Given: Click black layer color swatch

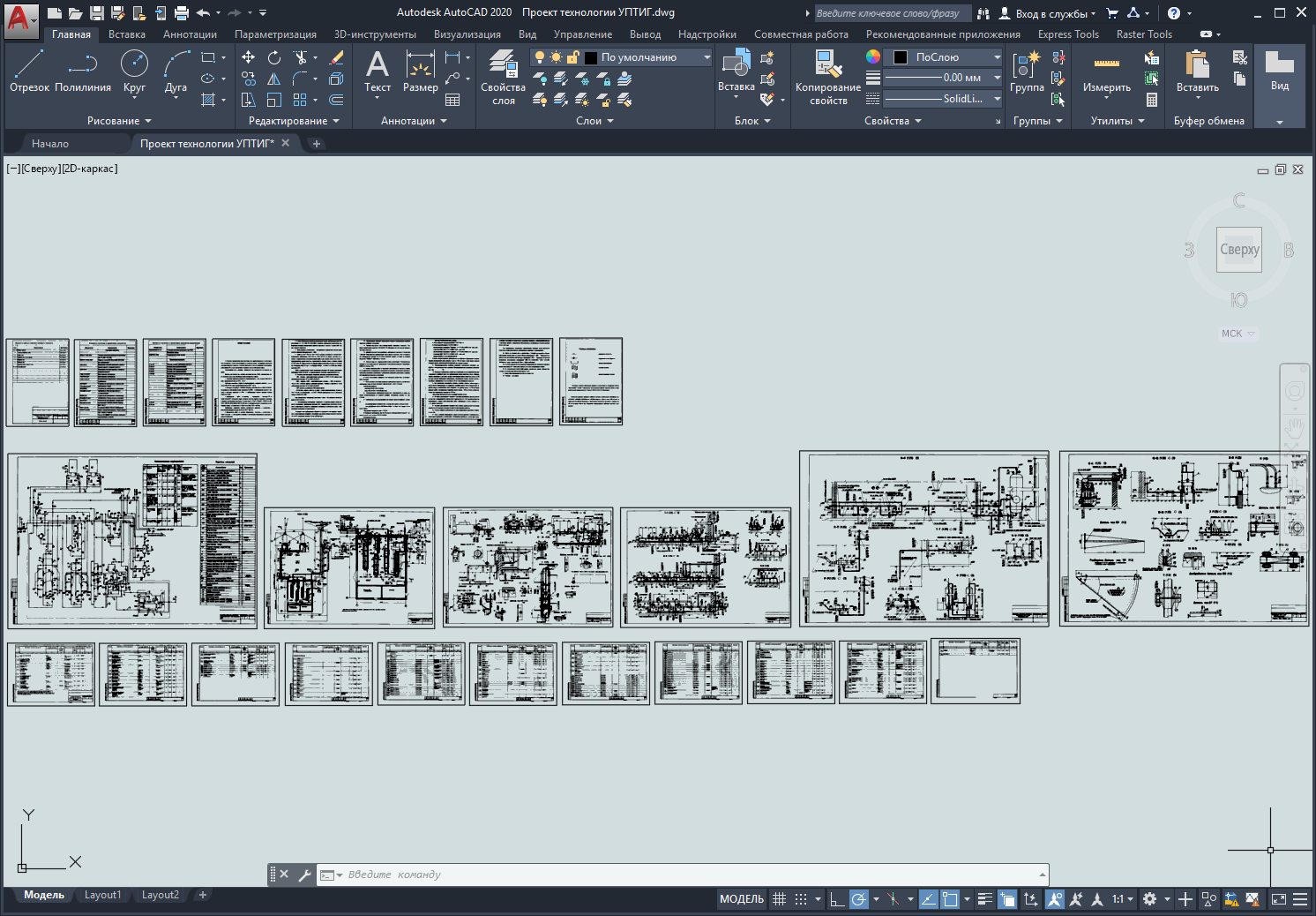Looking at the screenshot, I should point(591,57).
